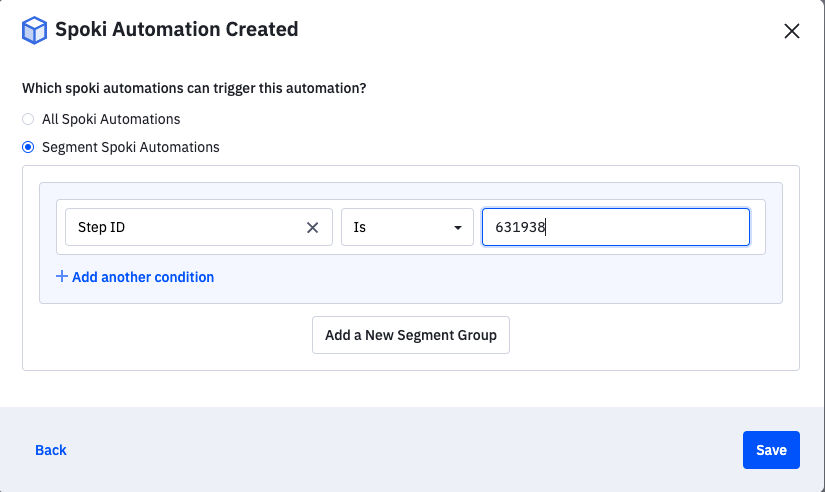Click the "Which spoki automations can trigger" question text
This screenshot has width=825, height=492.
point(194,89)
